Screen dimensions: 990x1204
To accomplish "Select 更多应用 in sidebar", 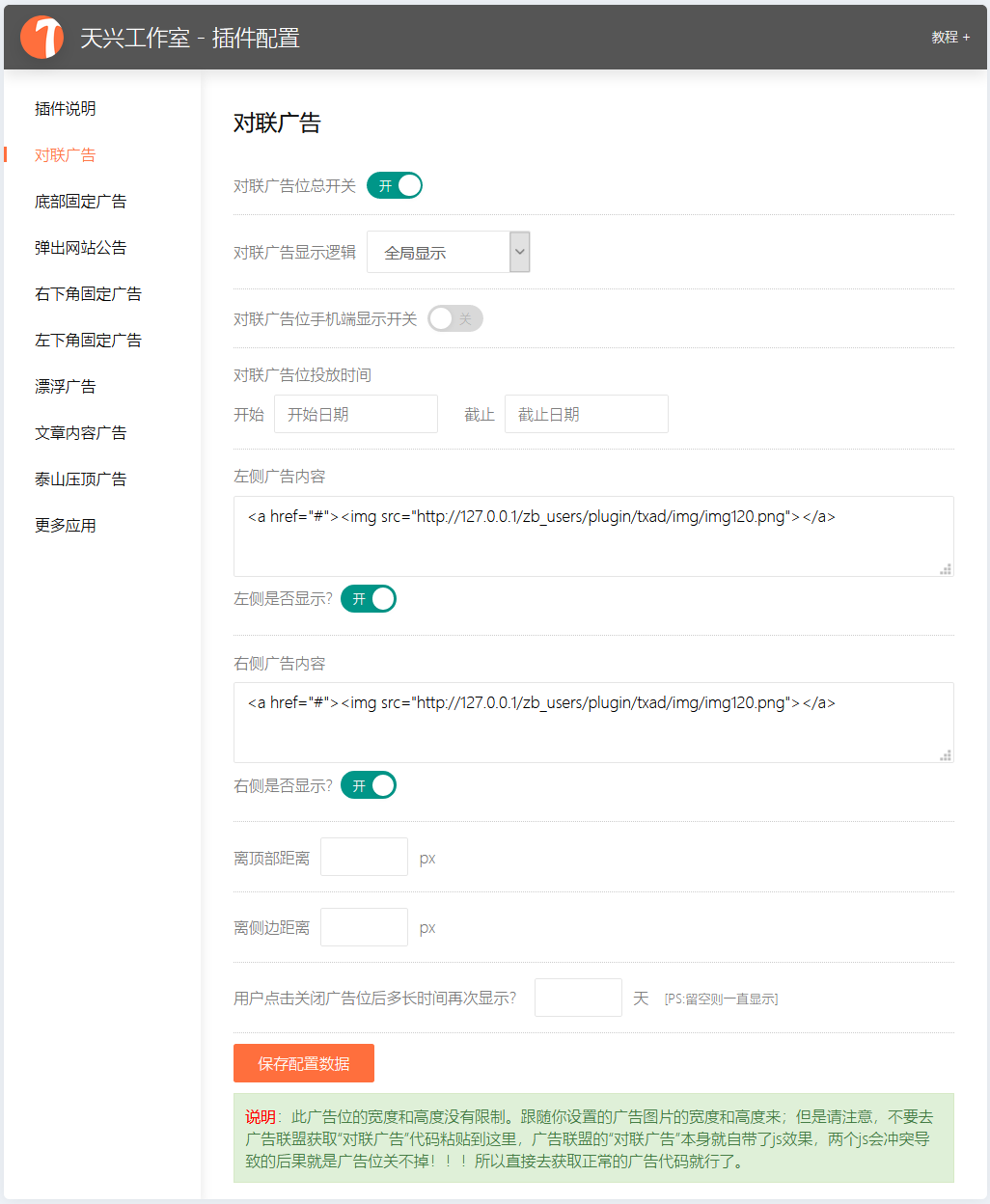I will pyautogui.click(x=66, y=526).
